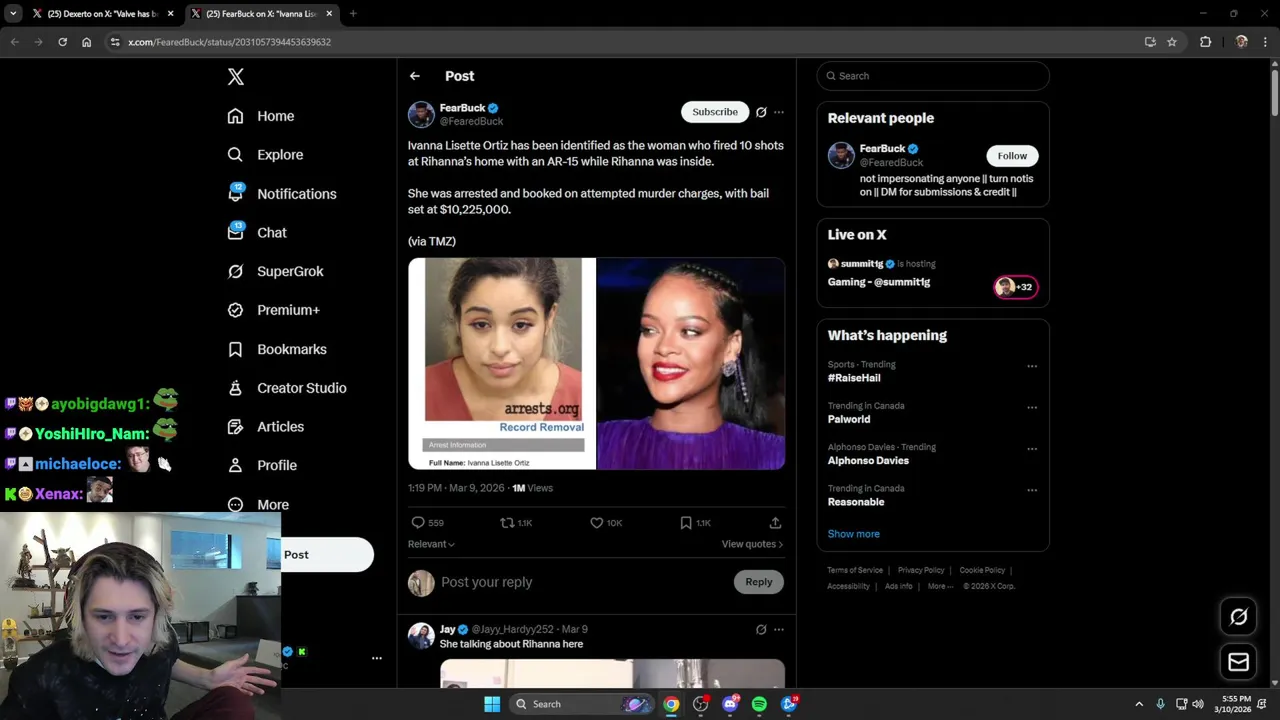This screenshot has height=720, width=1280.
Task: Show hidden system tray icons
Action: 1138,704
